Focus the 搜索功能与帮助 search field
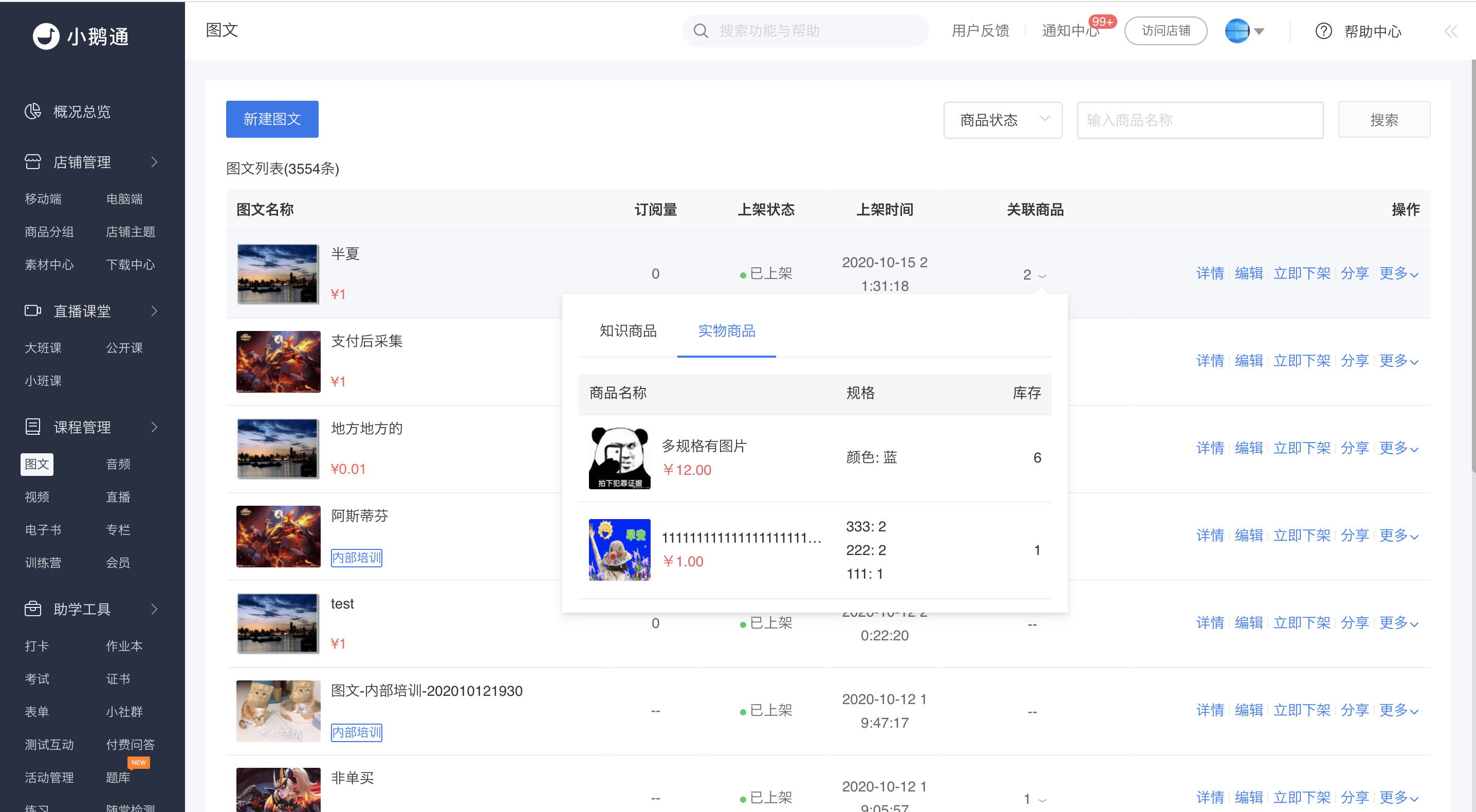The image size is (1476, 812). (x=805, y=30)
